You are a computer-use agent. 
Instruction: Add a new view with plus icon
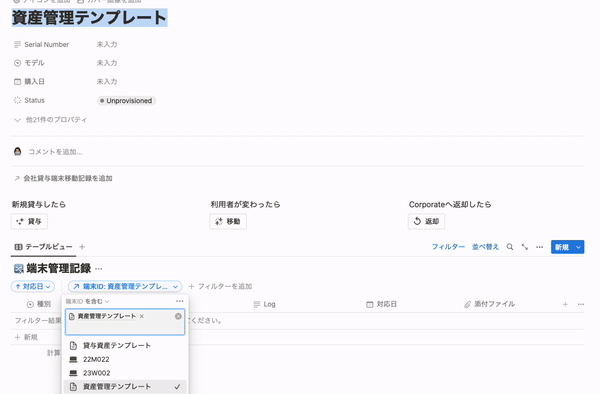click(x=82, y=247)
